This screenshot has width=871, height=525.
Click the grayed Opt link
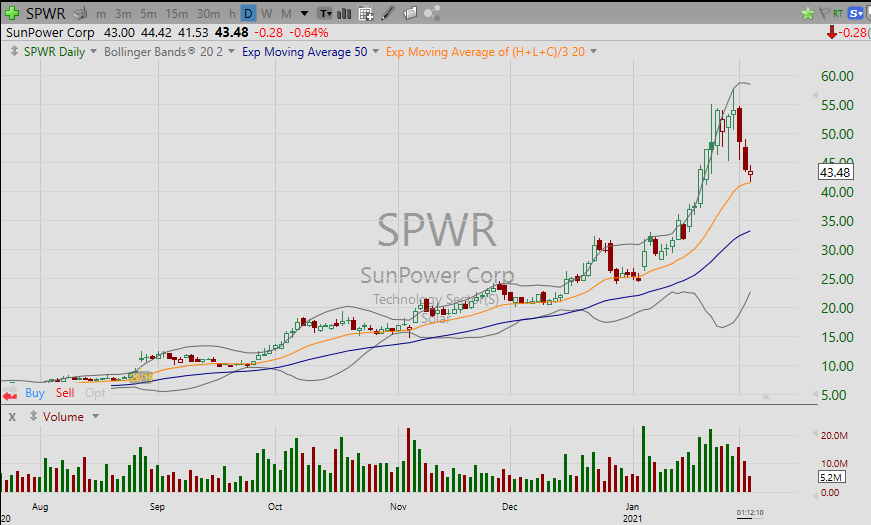(x=95, y=393)
